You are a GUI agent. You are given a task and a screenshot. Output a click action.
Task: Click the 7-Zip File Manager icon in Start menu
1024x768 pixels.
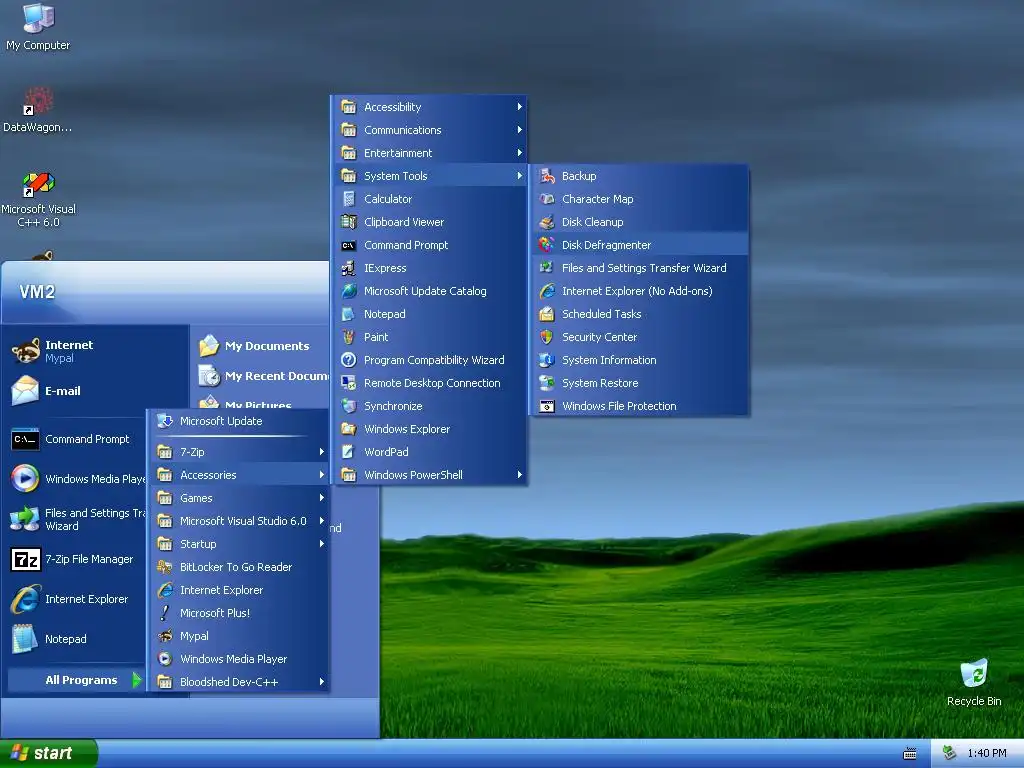pos(25,560)
